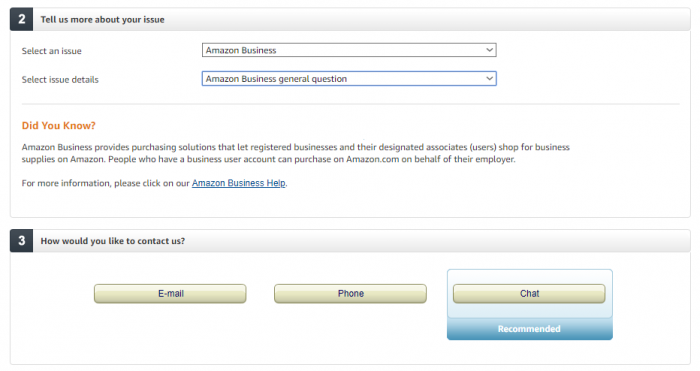The image size is (700, 371).
Task: Click the step 2 number badge
Action: [21, 19]
